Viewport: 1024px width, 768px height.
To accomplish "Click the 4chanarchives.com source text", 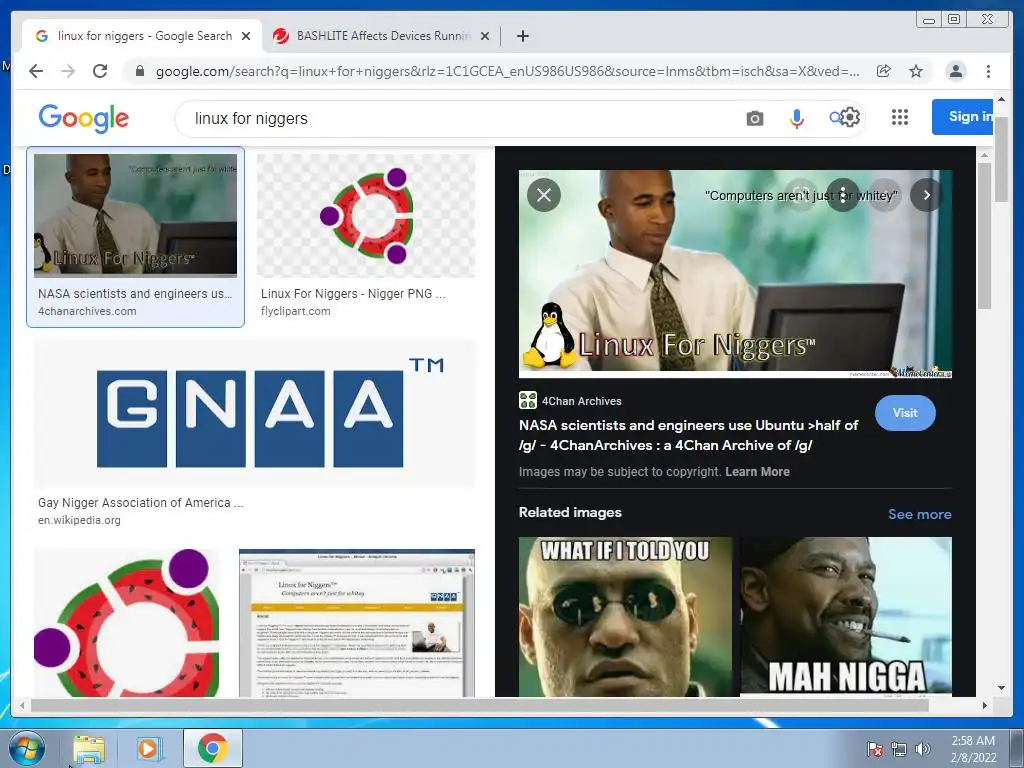I will [x=87, y=312].
